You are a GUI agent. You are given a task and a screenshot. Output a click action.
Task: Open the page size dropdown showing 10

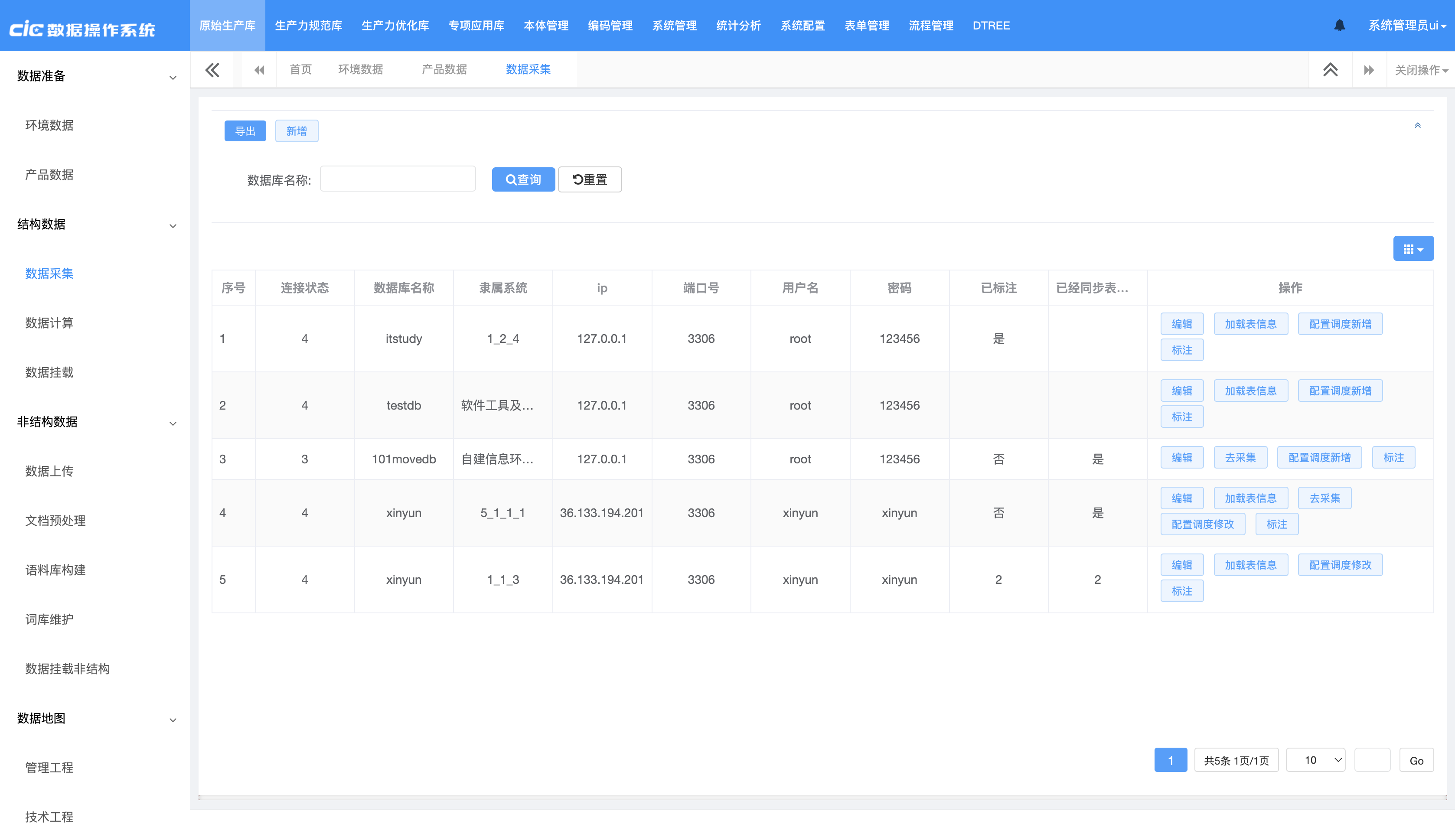click(1315, 760)
